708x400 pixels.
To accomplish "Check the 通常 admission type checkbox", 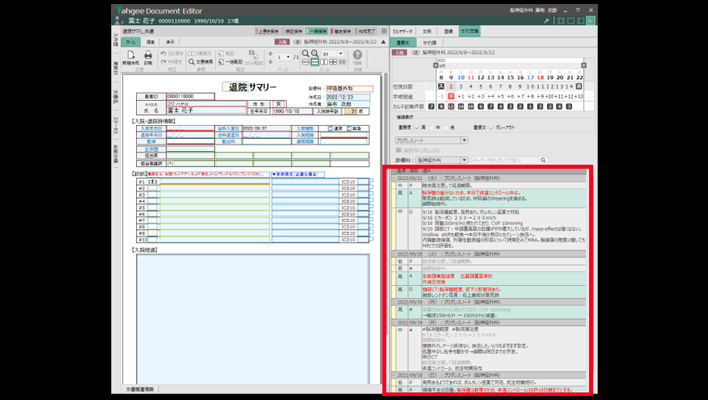I will click(331, 129).
